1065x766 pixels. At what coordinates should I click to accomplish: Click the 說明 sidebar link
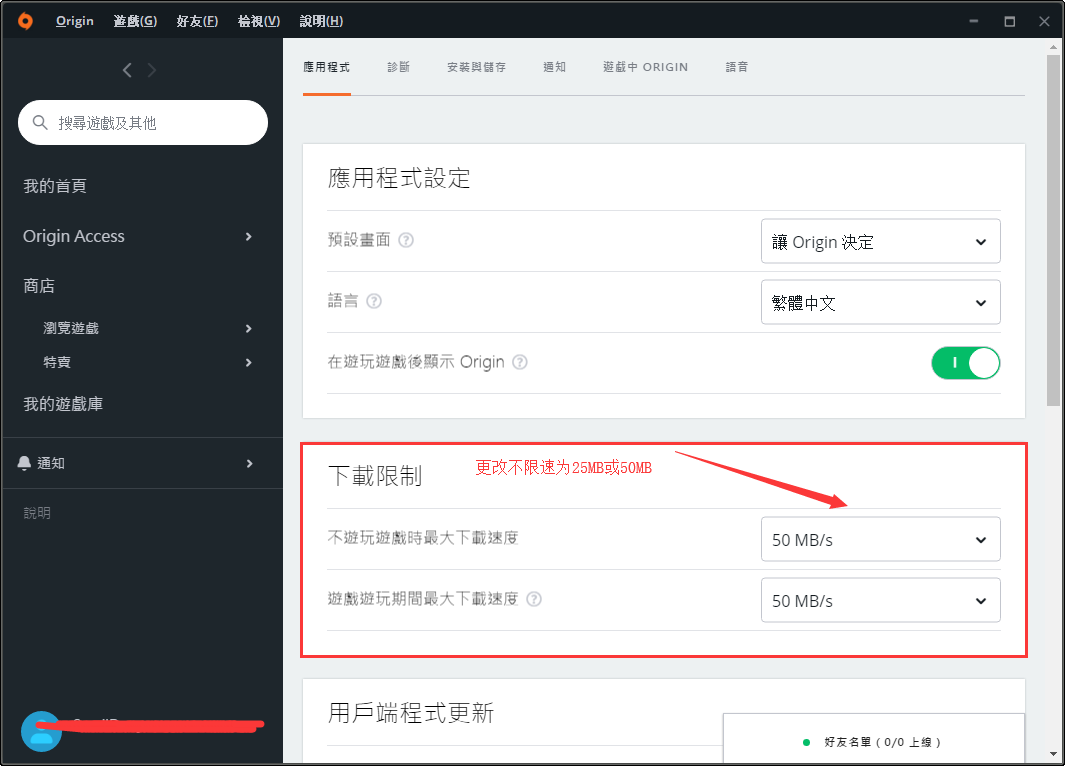click(37, 513)
